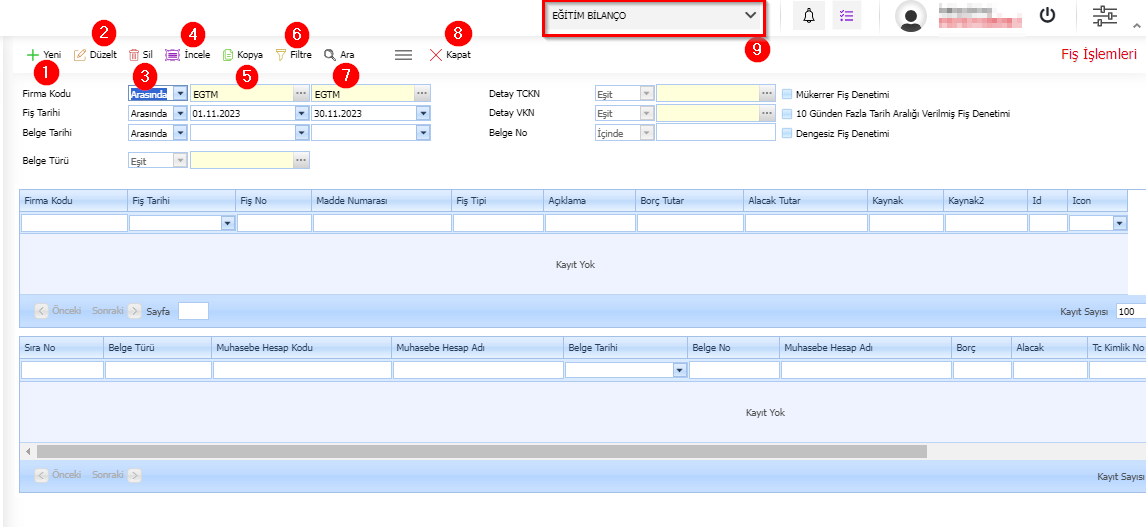Screen dimensions: 1146x527
Task: Click the power logout icon
Action: (x=1047, y=15)
